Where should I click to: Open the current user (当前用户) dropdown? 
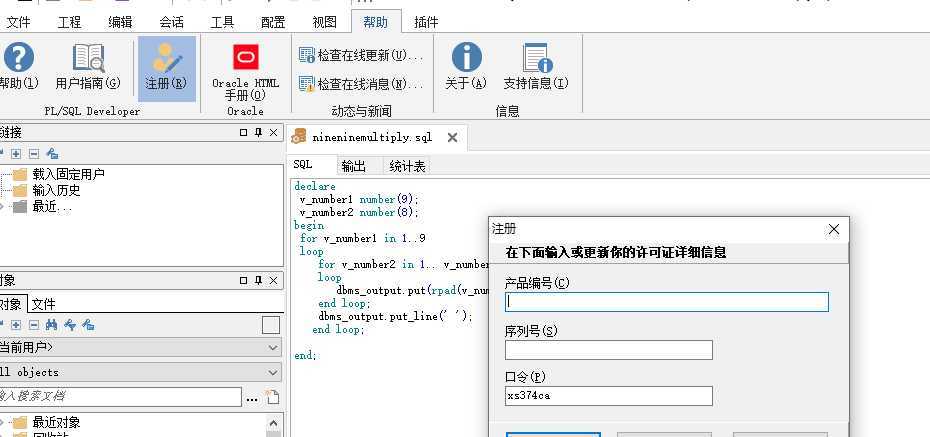click(x=140, y=347)
